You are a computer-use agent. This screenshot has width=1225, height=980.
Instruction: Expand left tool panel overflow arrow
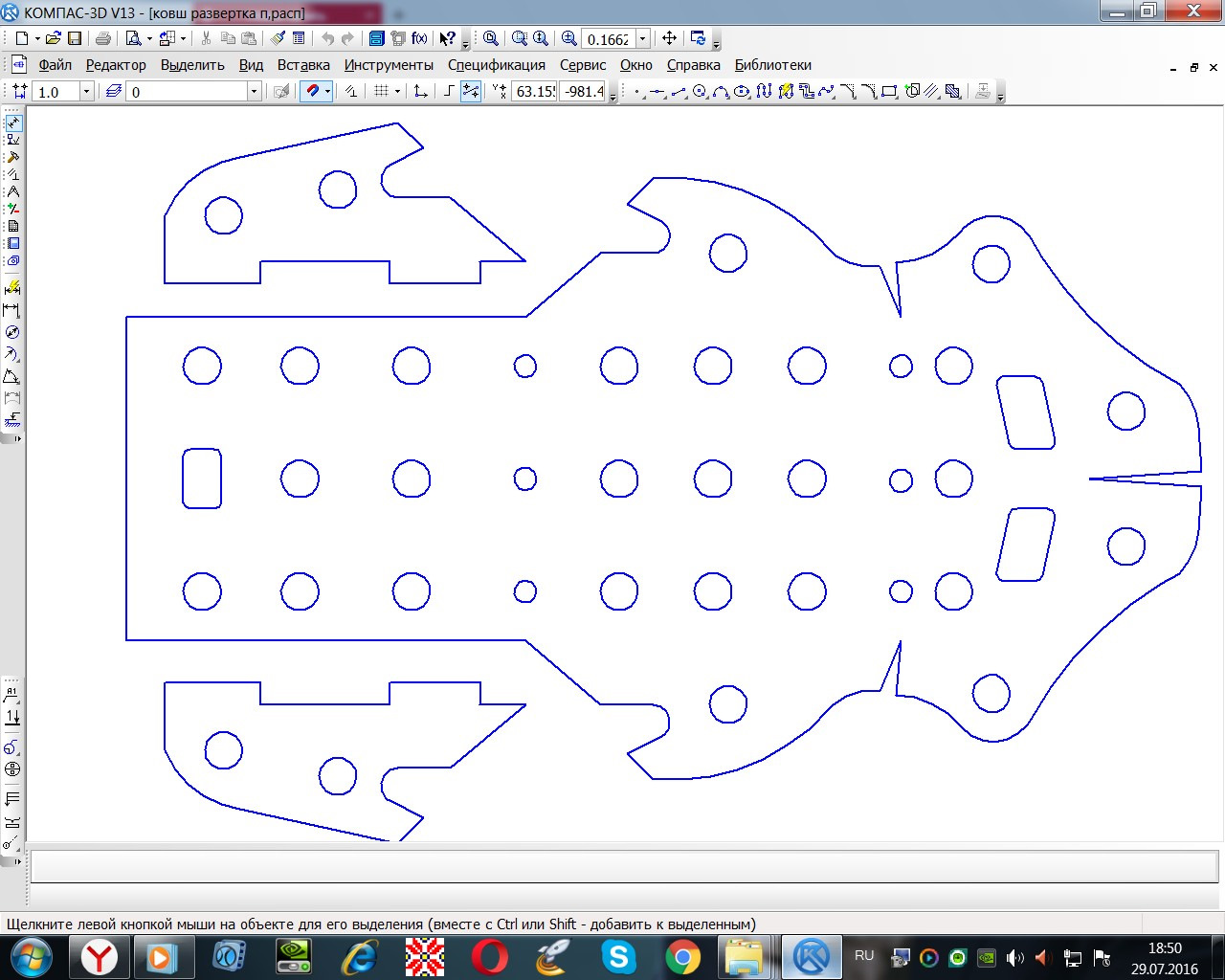coord(17,438)
